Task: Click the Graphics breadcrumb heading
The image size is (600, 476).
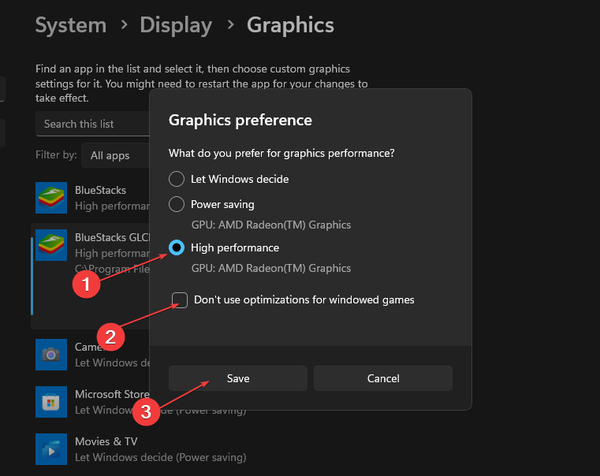Action: (290, 25)
